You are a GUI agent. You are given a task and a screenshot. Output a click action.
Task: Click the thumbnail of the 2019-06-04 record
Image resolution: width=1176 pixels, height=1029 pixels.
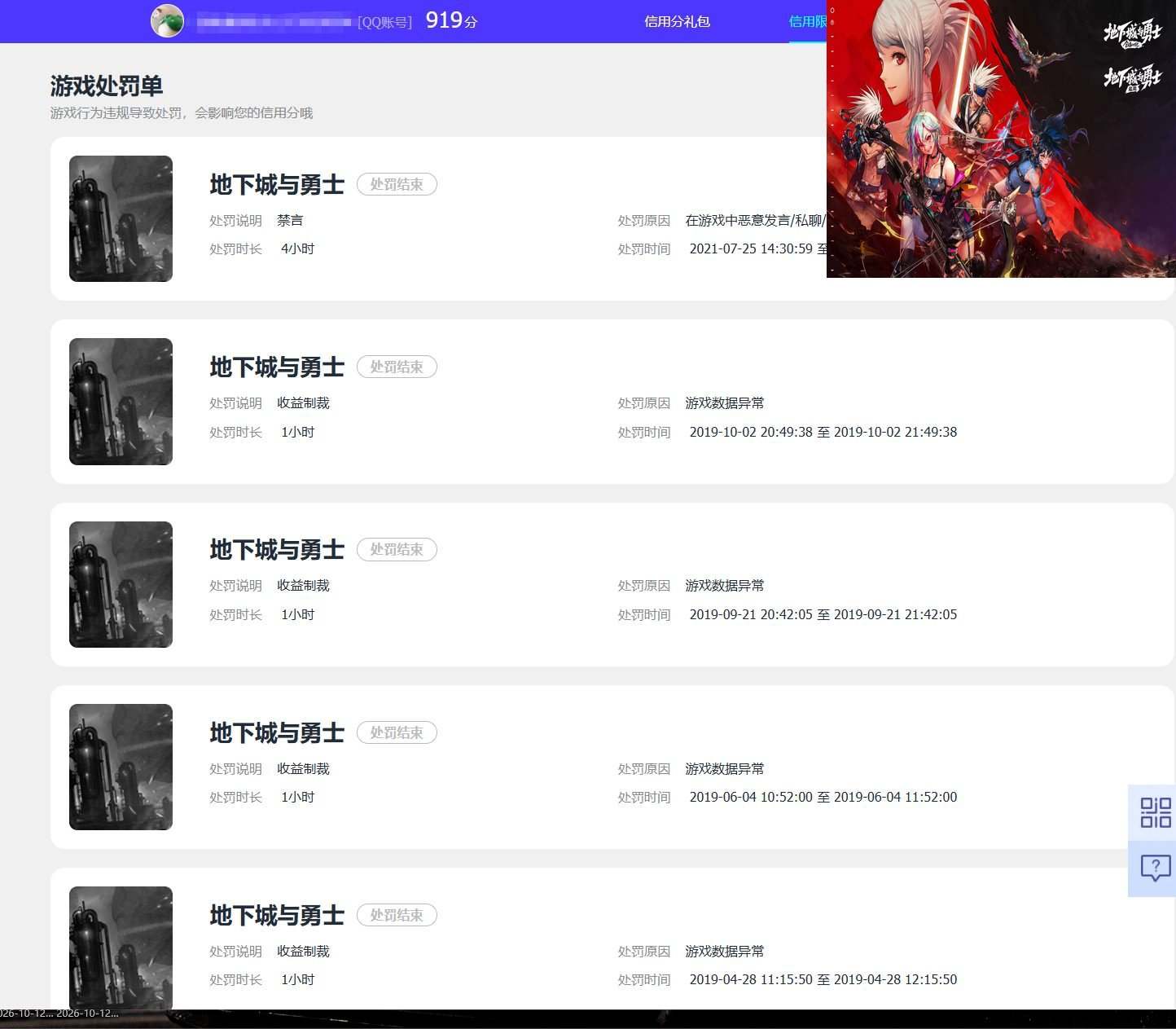[121, 767]
